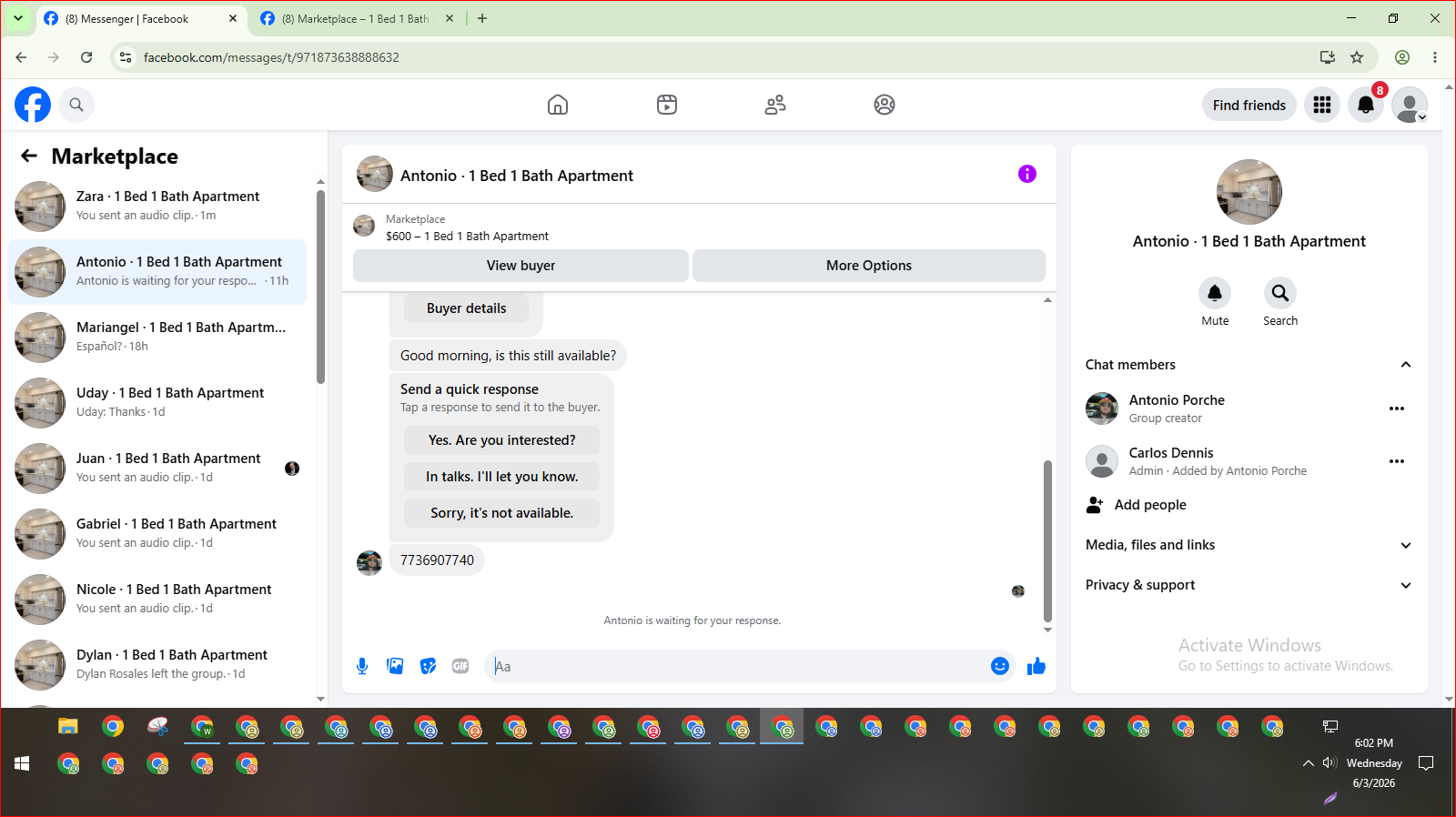This screenshot has width=1456, height=817.
Task: Choose a GIF icon
Action: [x=460, y=666]
